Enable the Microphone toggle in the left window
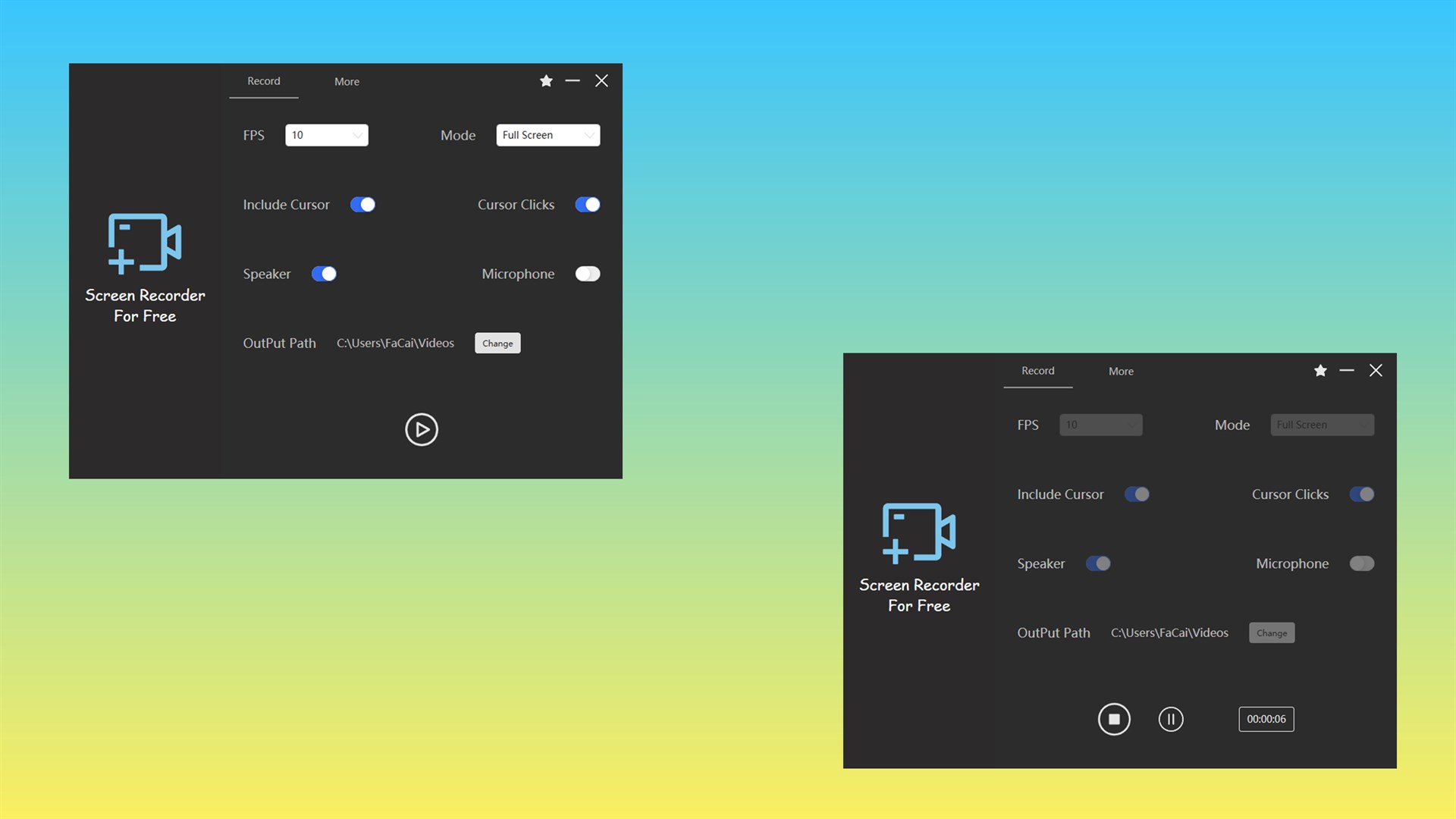The width and height of the screenshot is (1456, 819). [587, 274]
